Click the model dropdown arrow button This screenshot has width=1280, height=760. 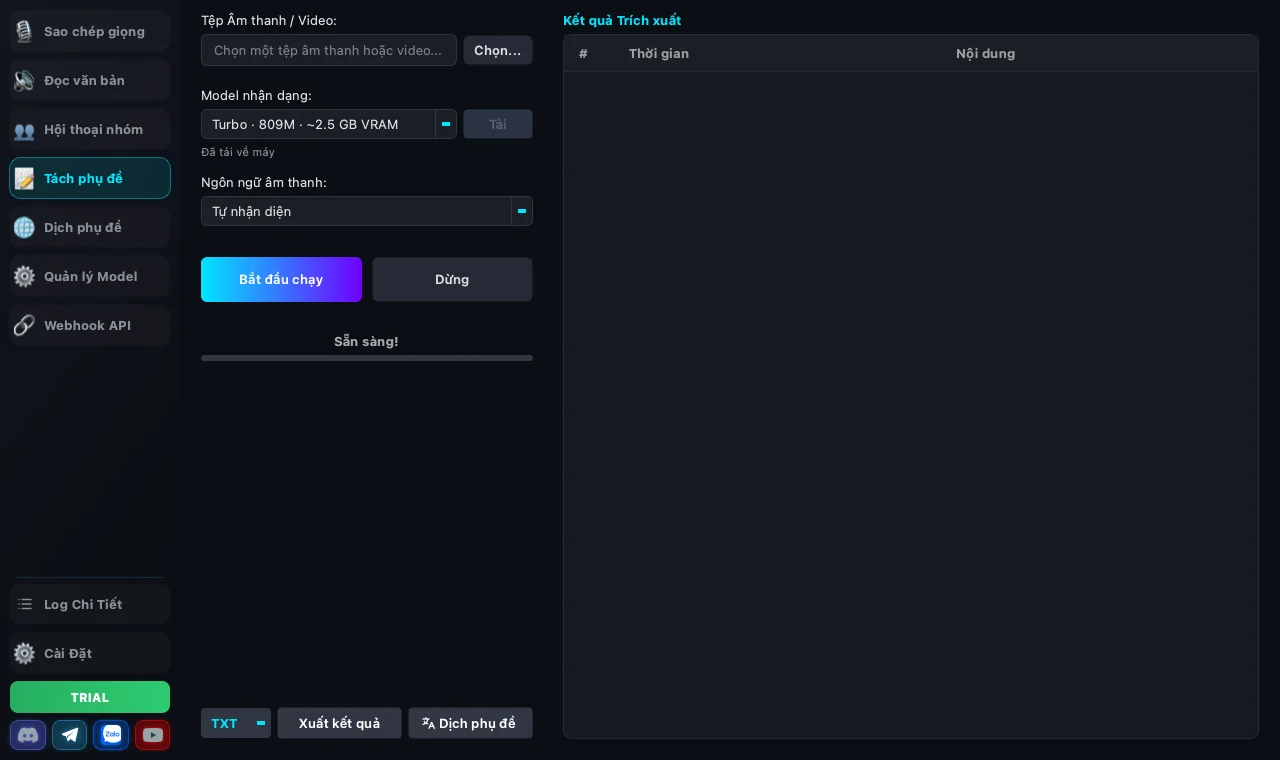point(446,124)
